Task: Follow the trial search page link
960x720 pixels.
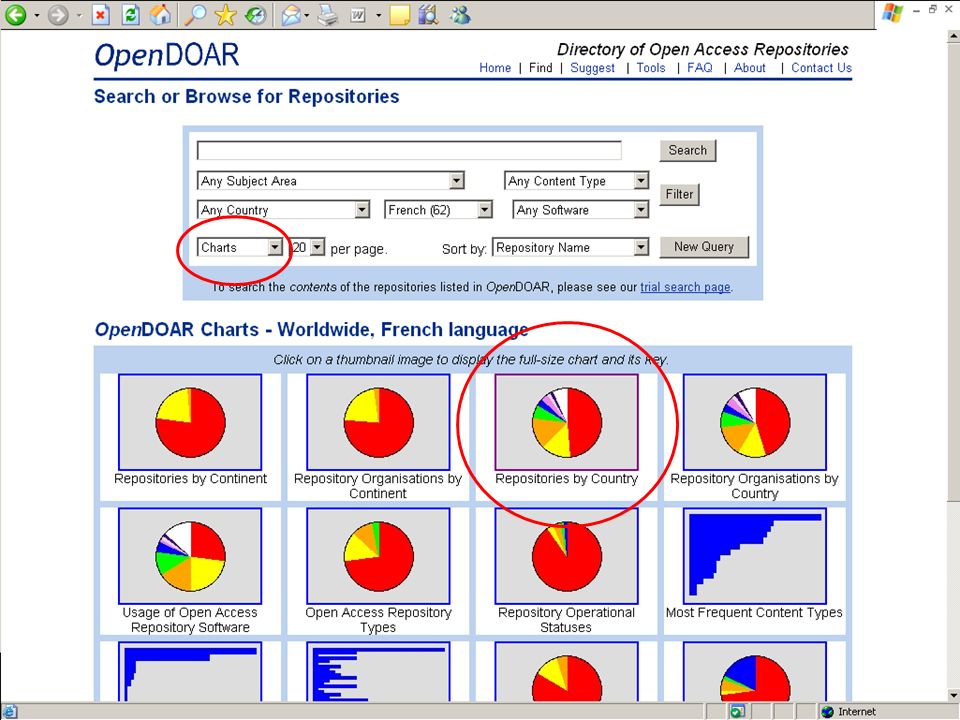Action: click(x=685, y=287)
